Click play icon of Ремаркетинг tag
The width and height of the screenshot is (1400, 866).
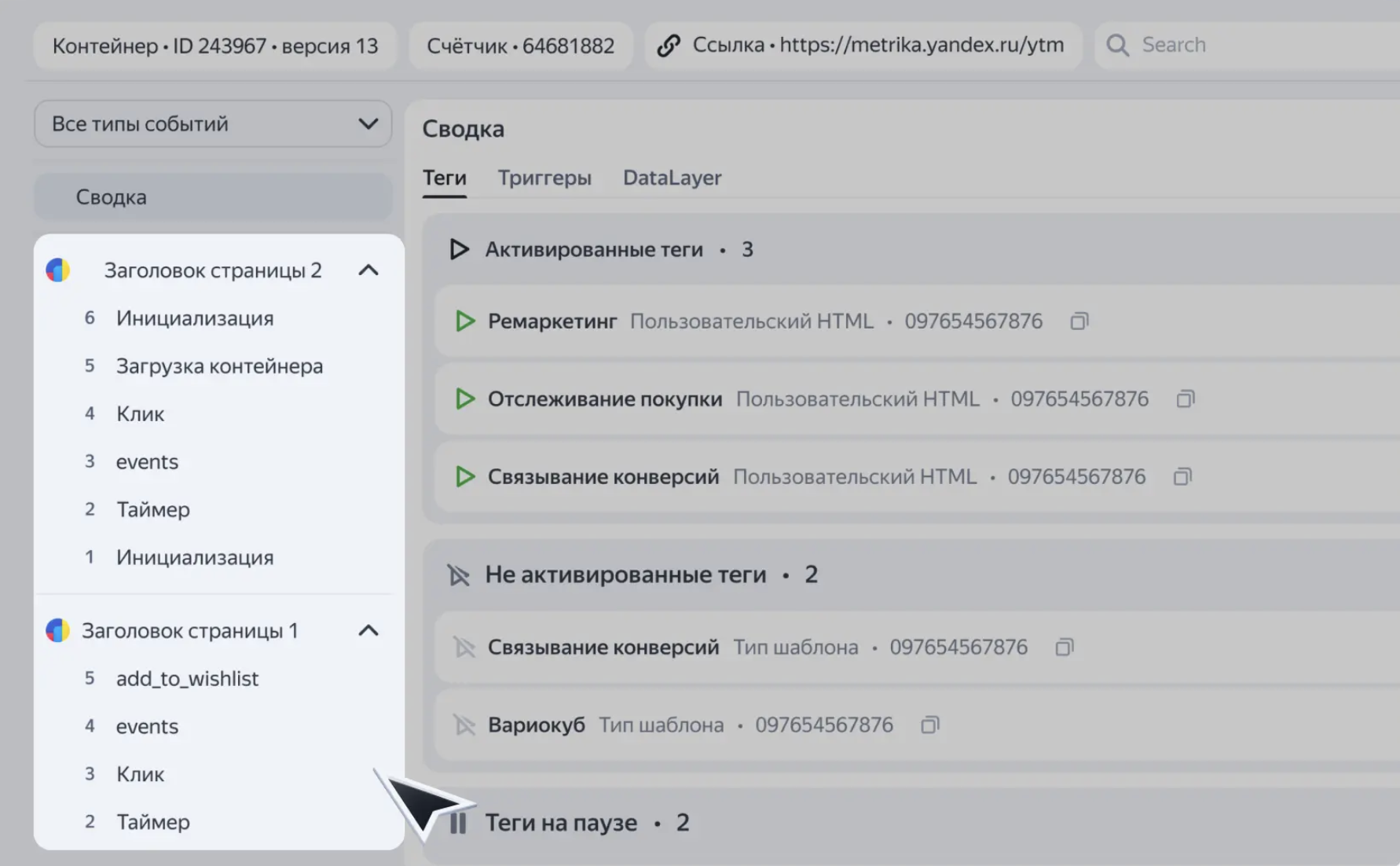point(465,321)
